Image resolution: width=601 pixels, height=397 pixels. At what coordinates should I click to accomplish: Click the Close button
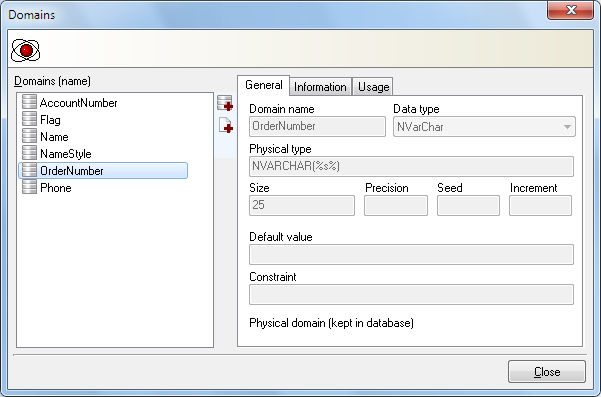click(547, 371)
